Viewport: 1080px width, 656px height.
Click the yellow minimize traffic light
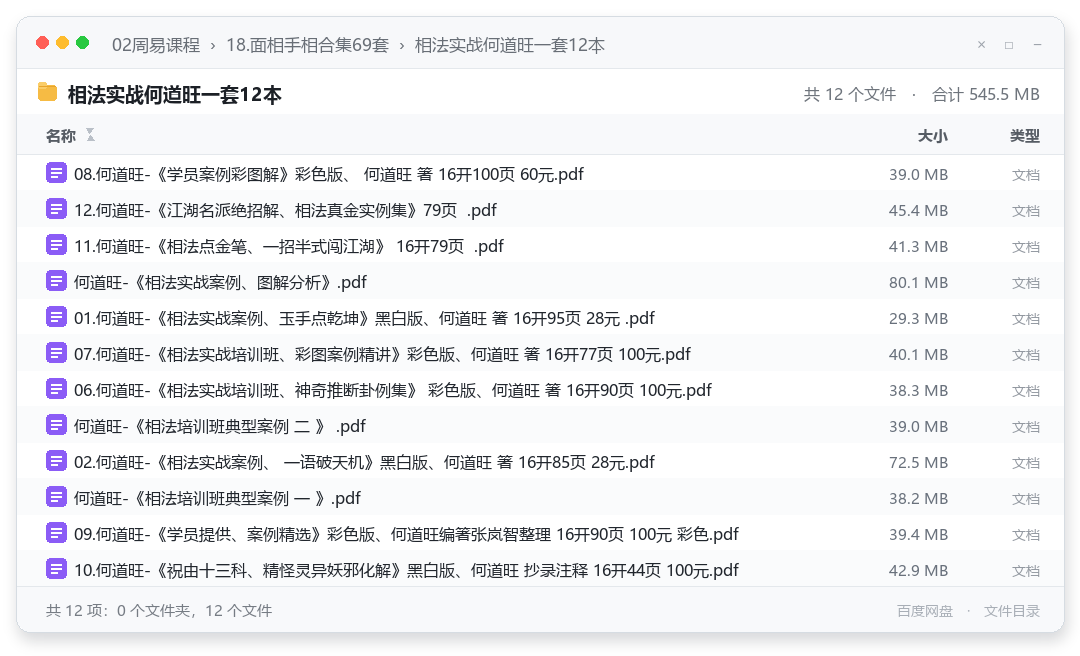[x=62, y=43]
